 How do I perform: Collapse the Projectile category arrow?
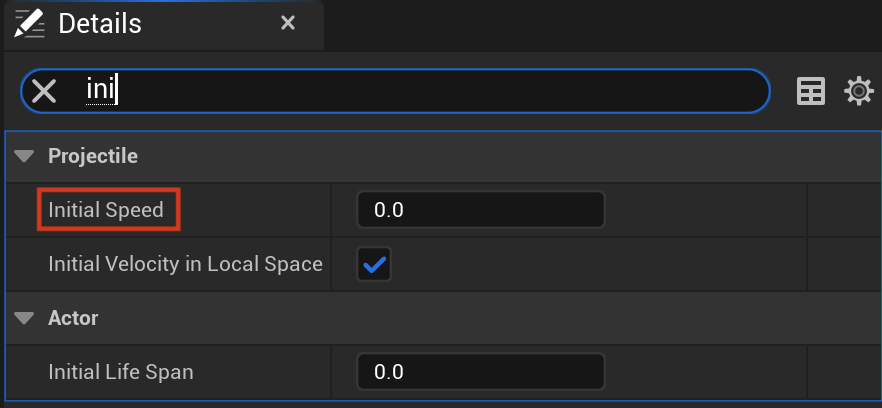click(24, 156)
